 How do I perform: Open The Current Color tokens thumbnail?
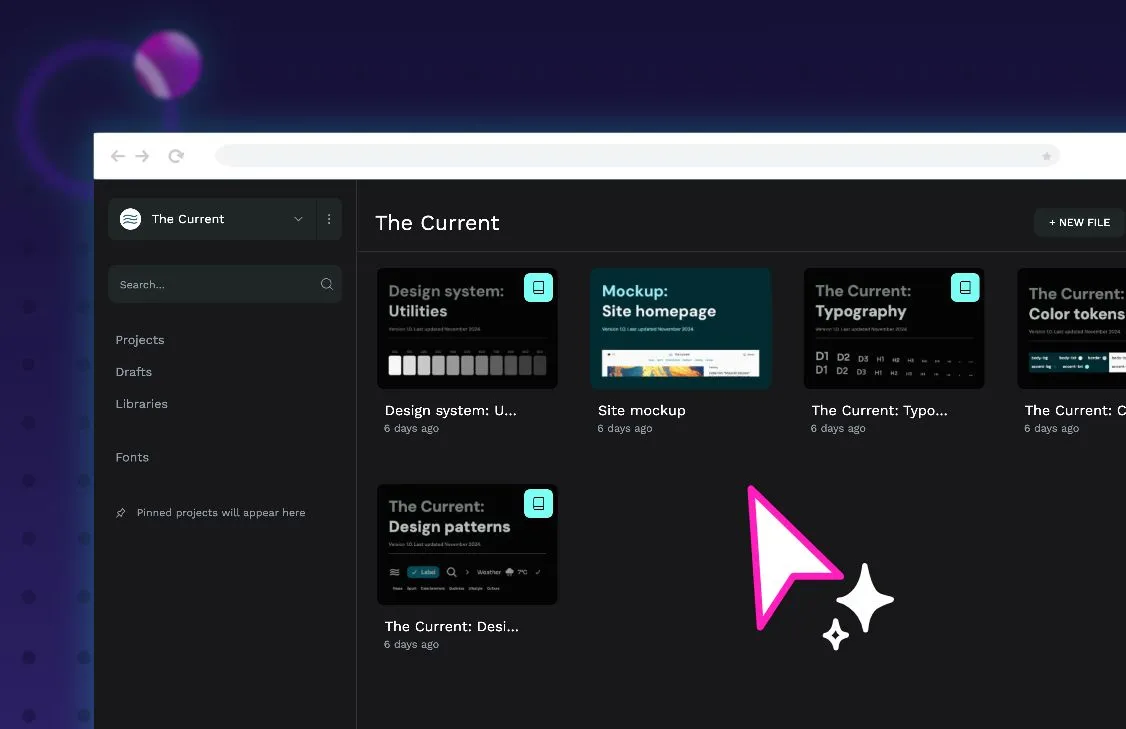[1075, 328]
